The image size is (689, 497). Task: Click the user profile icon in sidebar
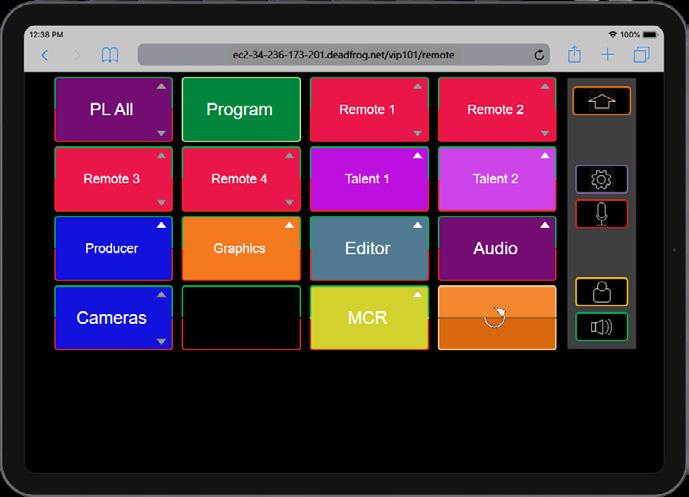tap(602, 292)
